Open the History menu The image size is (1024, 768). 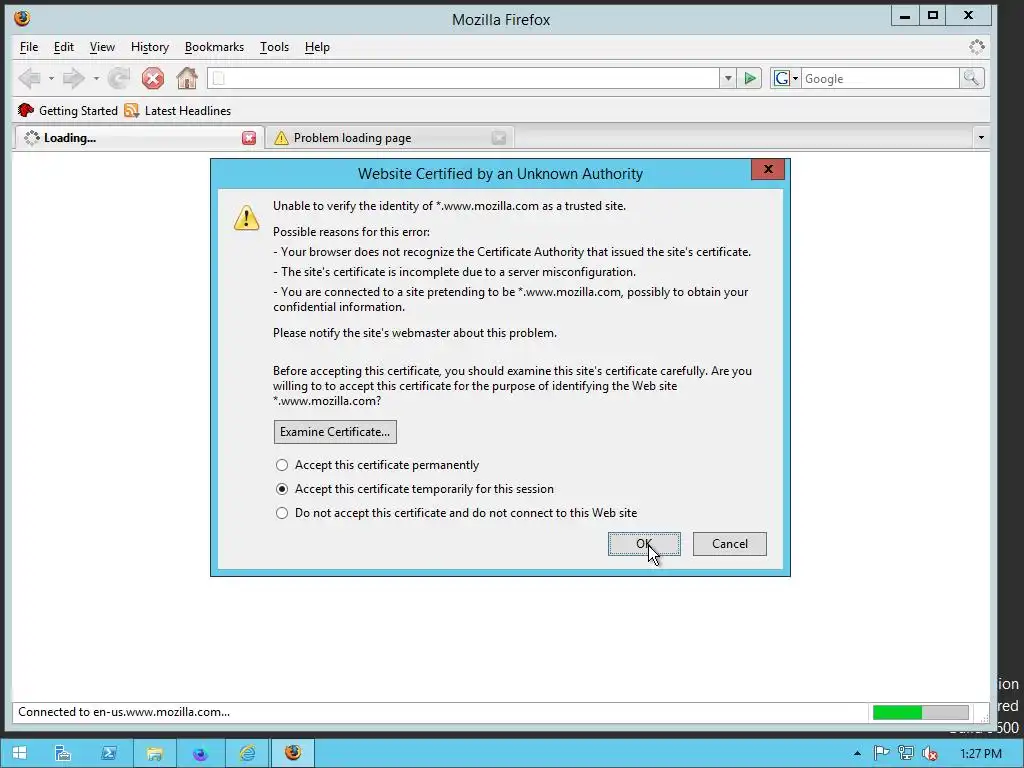[x=150, y=47]
